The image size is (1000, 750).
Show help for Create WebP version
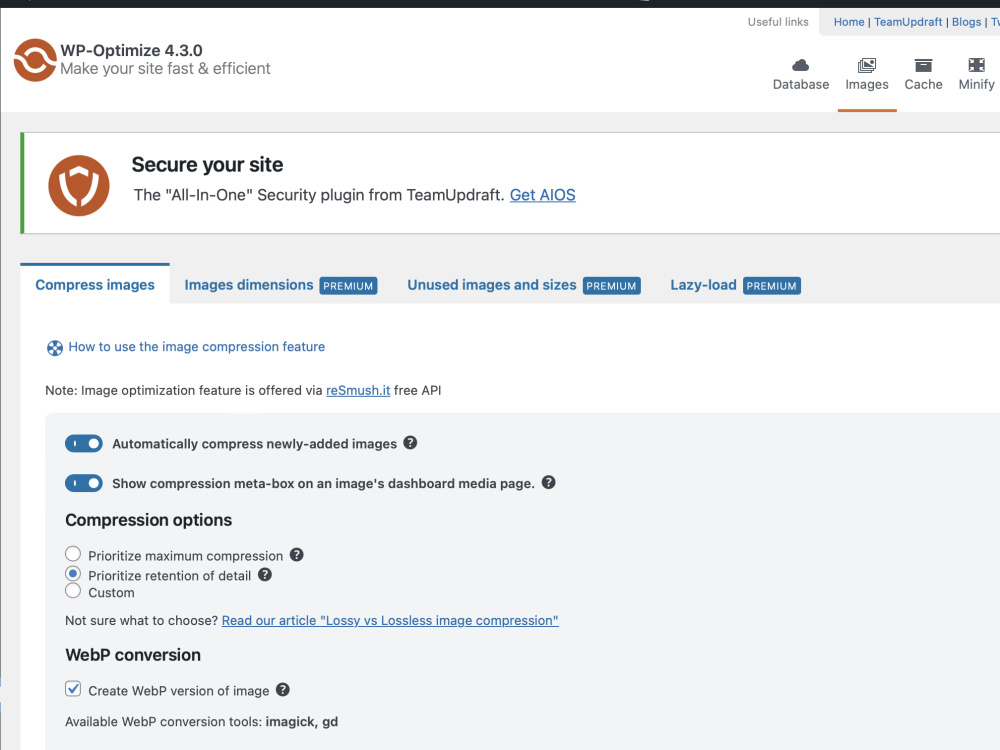coord(283,689)
